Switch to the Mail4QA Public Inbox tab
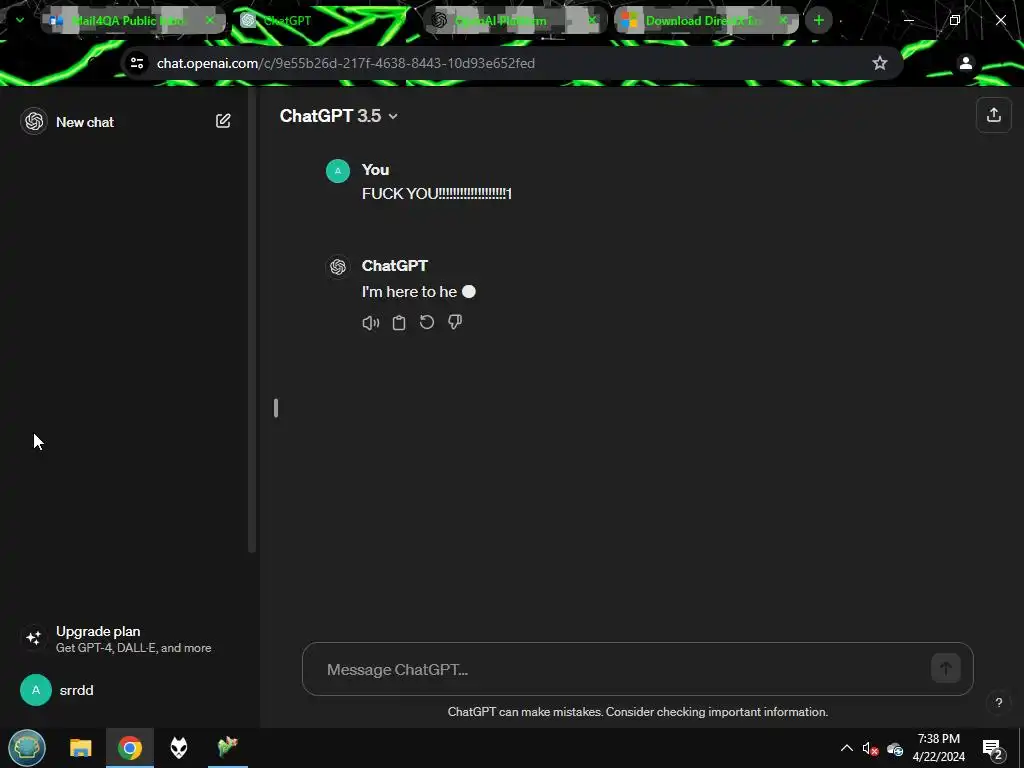This screenshot has width=1024, height=768. coord(133,20)
